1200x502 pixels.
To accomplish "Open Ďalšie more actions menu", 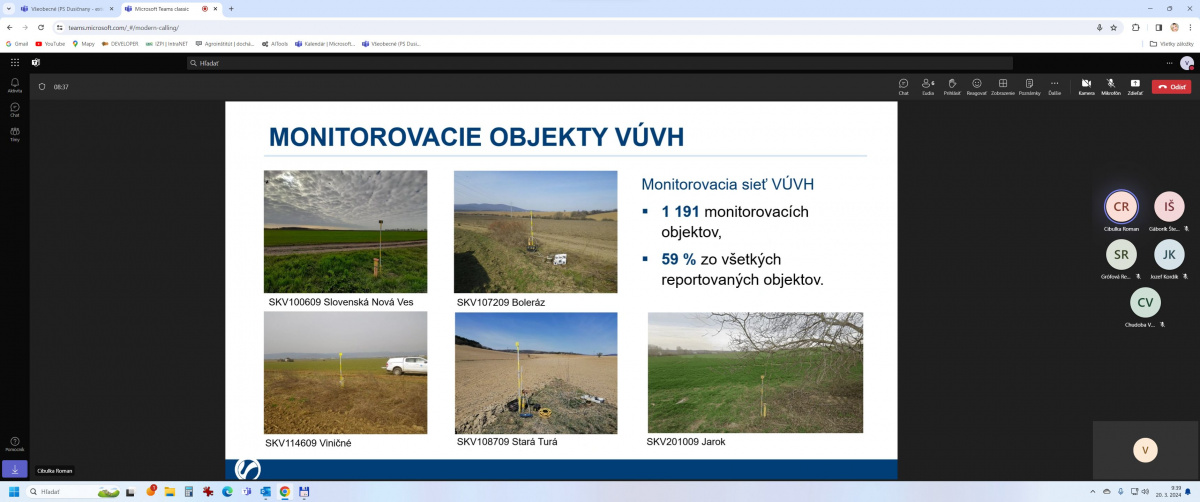I will (1054, 86).
